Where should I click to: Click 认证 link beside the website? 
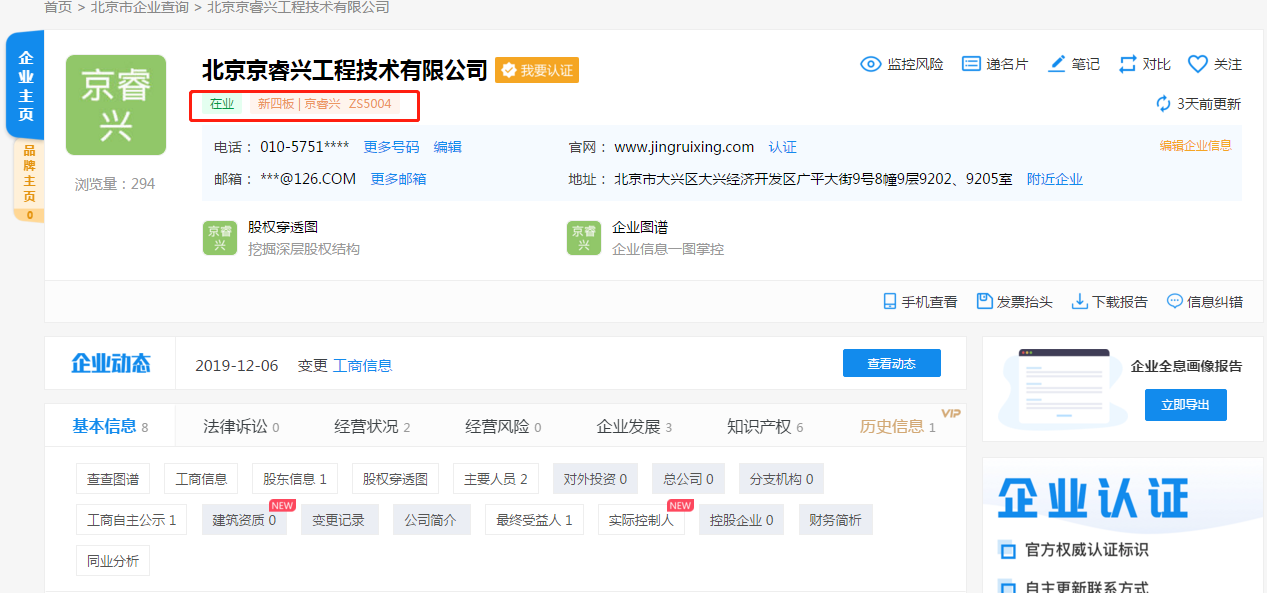(783, 147)
